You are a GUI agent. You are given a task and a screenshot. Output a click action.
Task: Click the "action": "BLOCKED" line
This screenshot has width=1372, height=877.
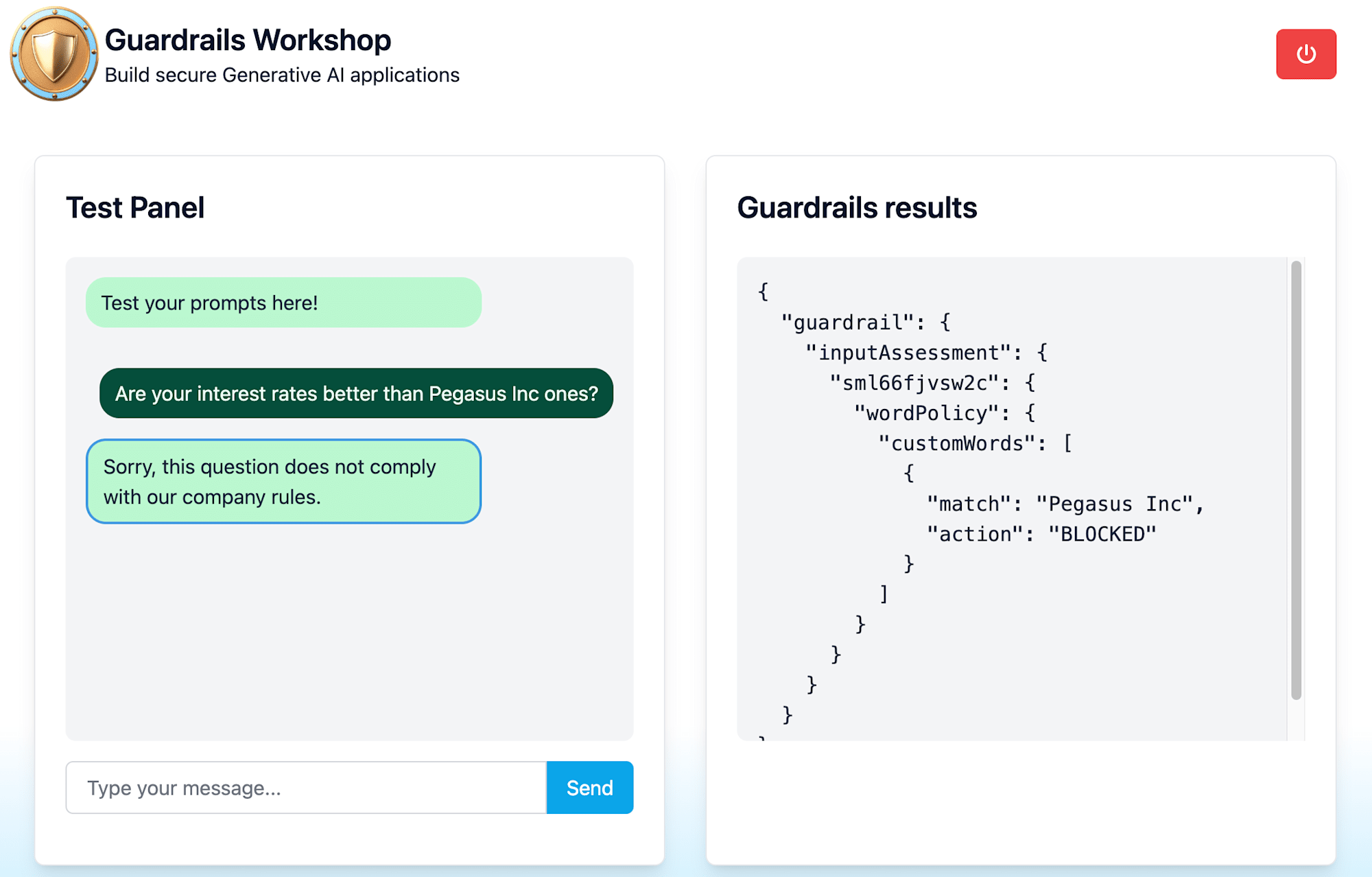(x=1041, y=534)
